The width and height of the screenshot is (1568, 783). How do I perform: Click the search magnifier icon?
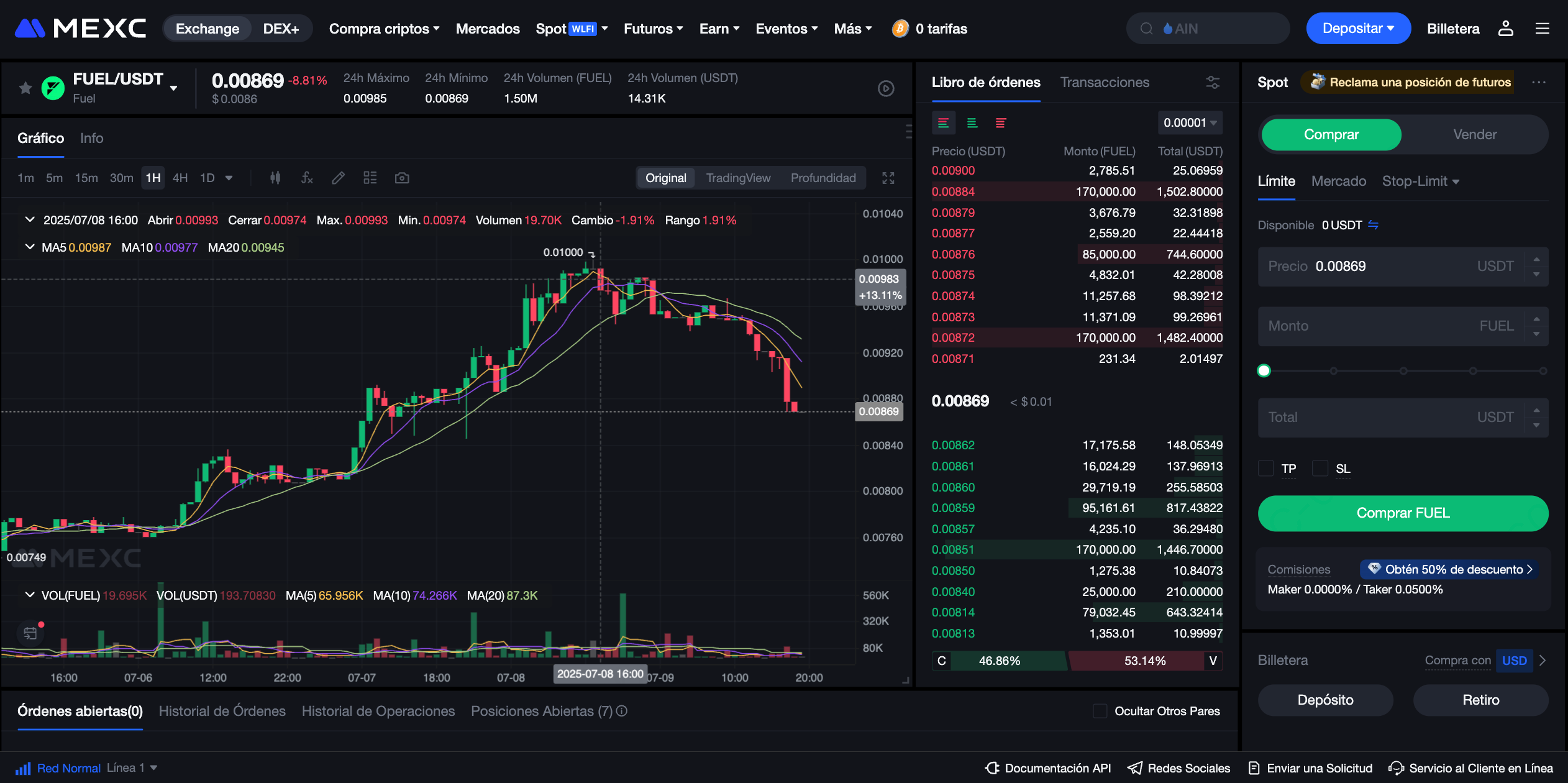click(x=1147, y=29)
